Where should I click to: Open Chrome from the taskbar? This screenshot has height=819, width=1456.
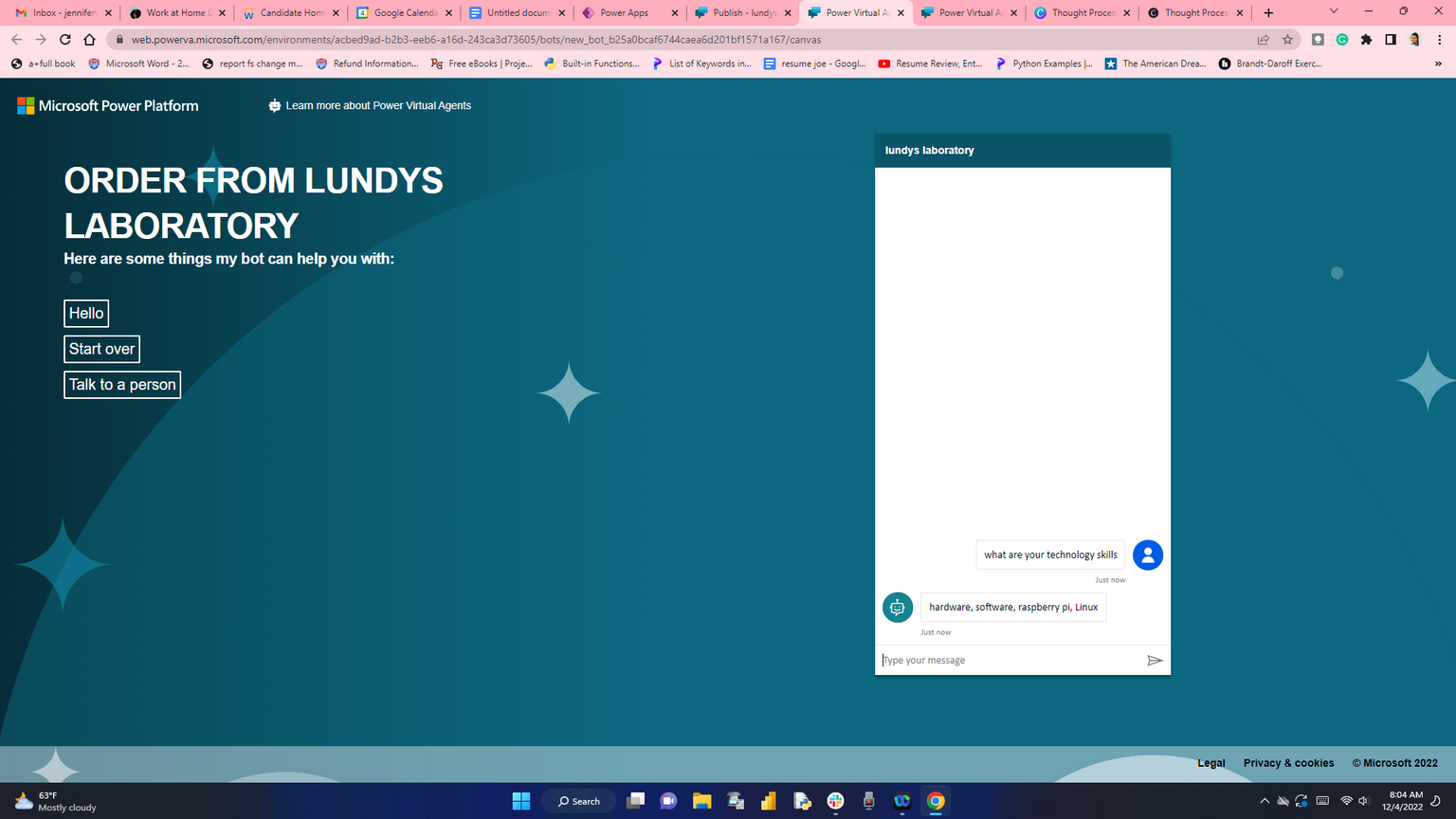(x=936, y=801)
